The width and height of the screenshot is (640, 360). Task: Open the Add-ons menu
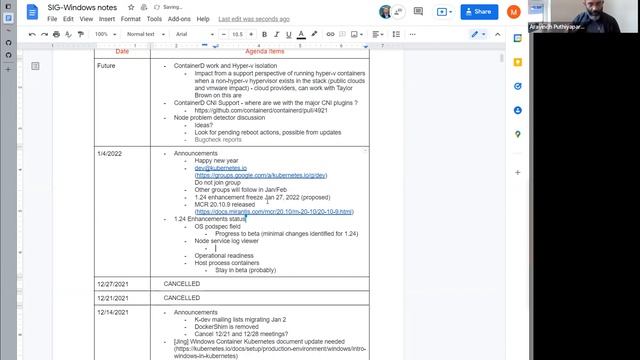point(179,19)
